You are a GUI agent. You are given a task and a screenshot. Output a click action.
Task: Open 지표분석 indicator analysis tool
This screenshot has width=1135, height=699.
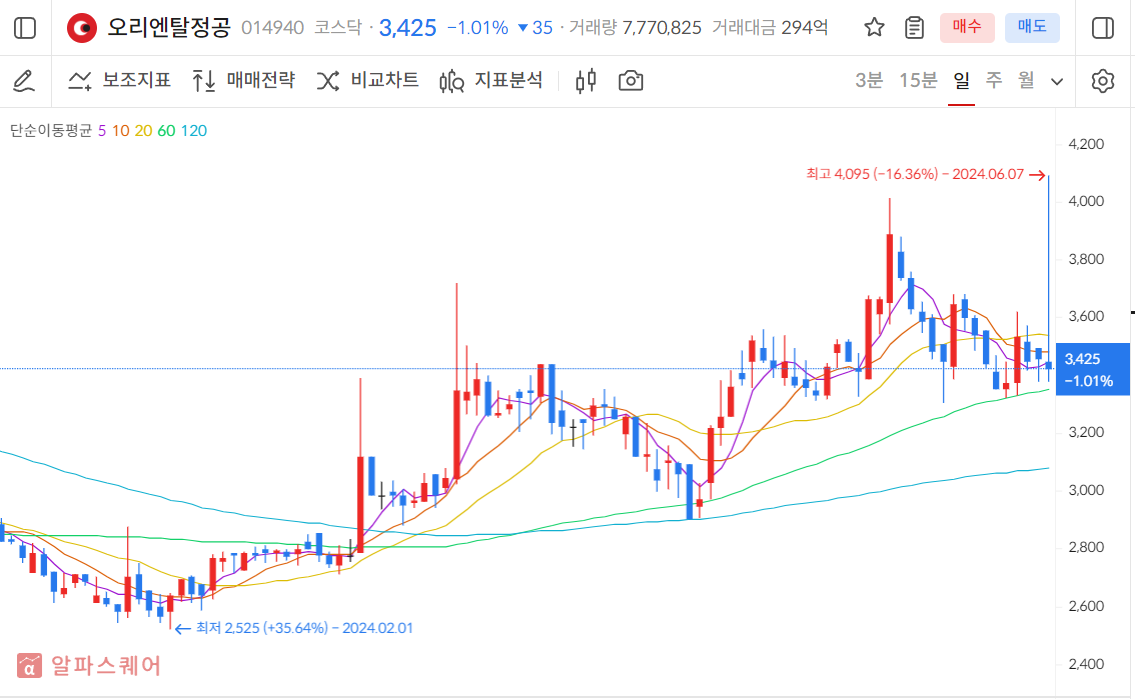coord(491,80)
